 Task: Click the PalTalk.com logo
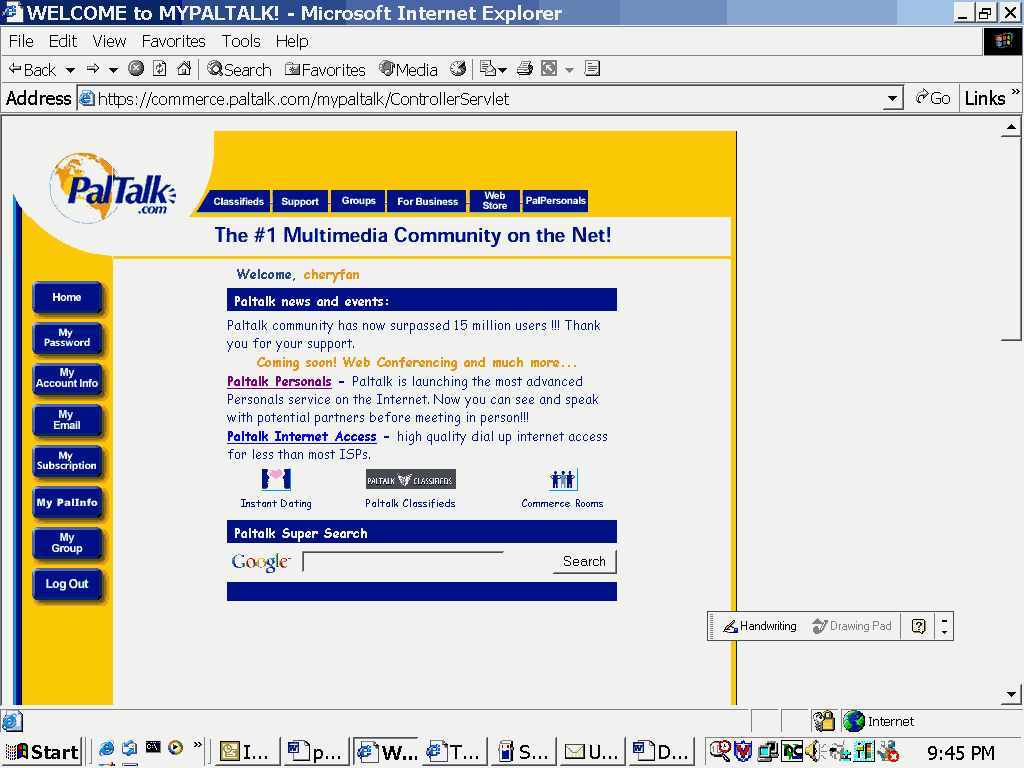click(112, 188)
